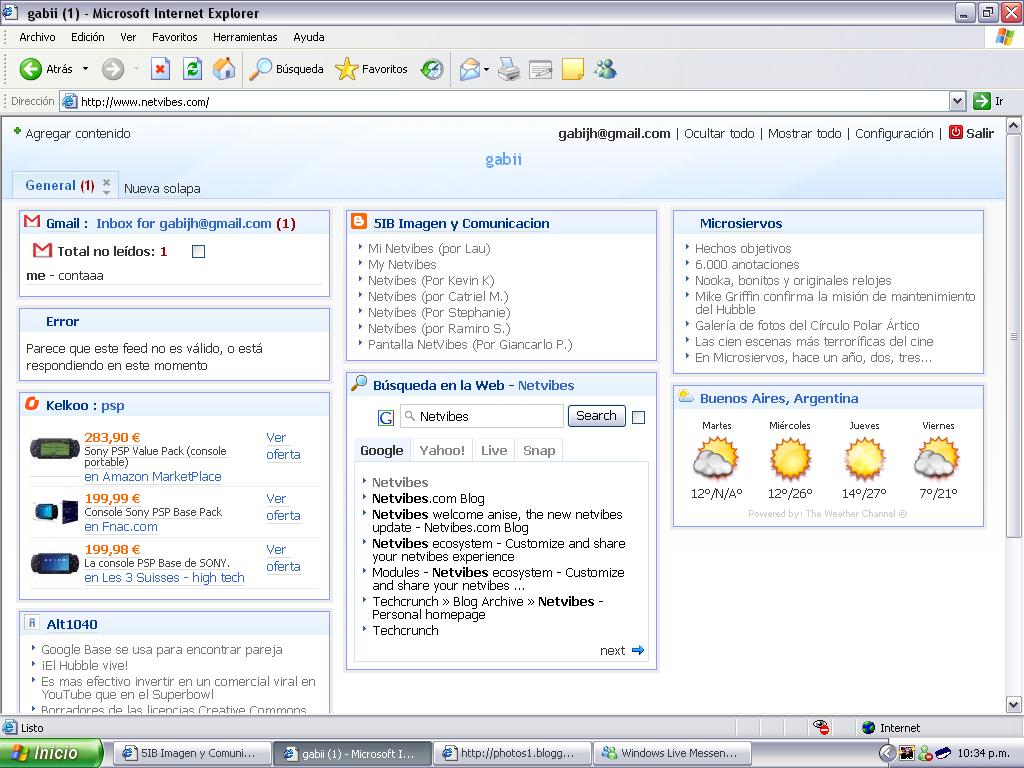Expand the General tab options arrow

(106, 192)
